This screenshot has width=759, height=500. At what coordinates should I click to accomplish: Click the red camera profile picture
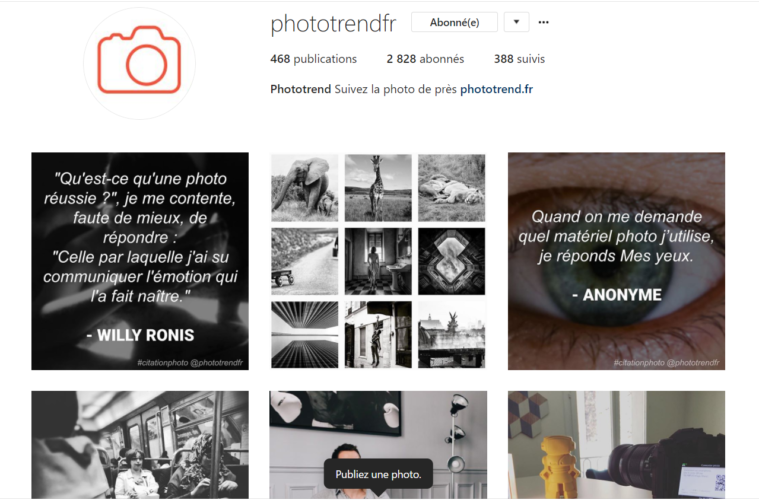pos(139,63)
